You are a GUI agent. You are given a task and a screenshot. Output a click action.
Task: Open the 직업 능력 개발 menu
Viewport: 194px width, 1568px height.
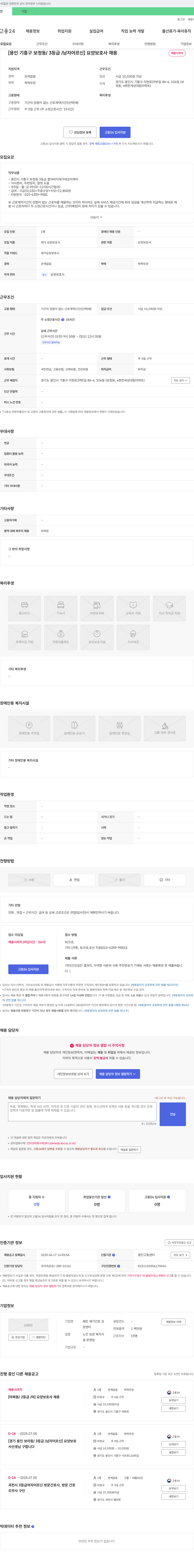click(133, 31)
